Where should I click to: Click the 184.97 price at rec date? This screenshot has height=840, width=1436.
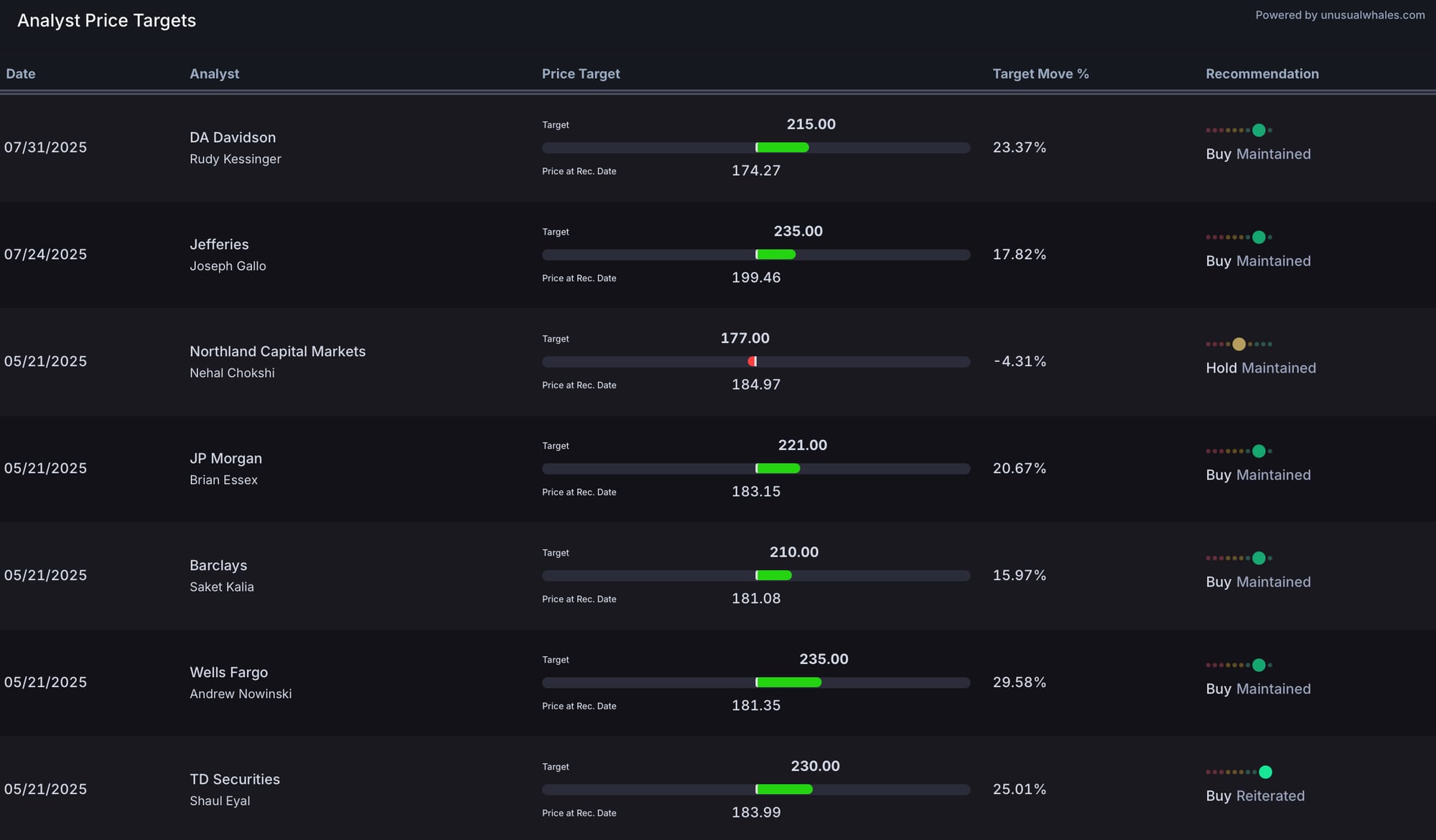(x=756, y=384)
